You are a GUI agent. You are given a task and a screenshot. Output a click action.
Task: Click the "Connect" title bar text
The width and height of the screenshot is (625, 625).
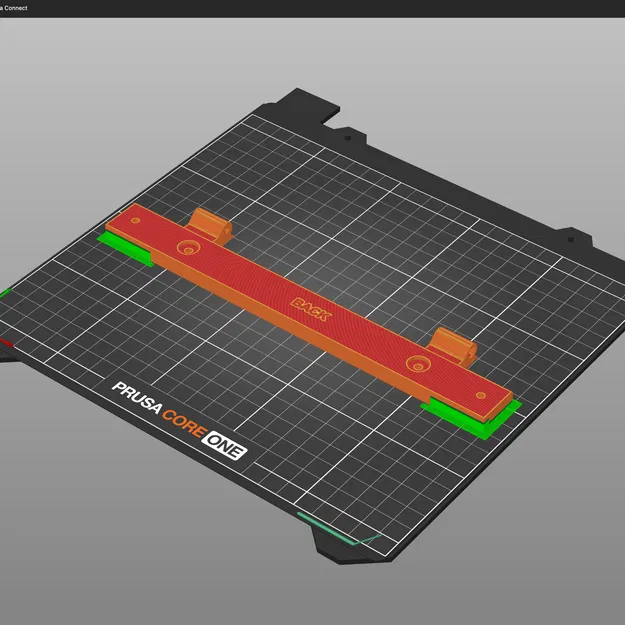16,8
